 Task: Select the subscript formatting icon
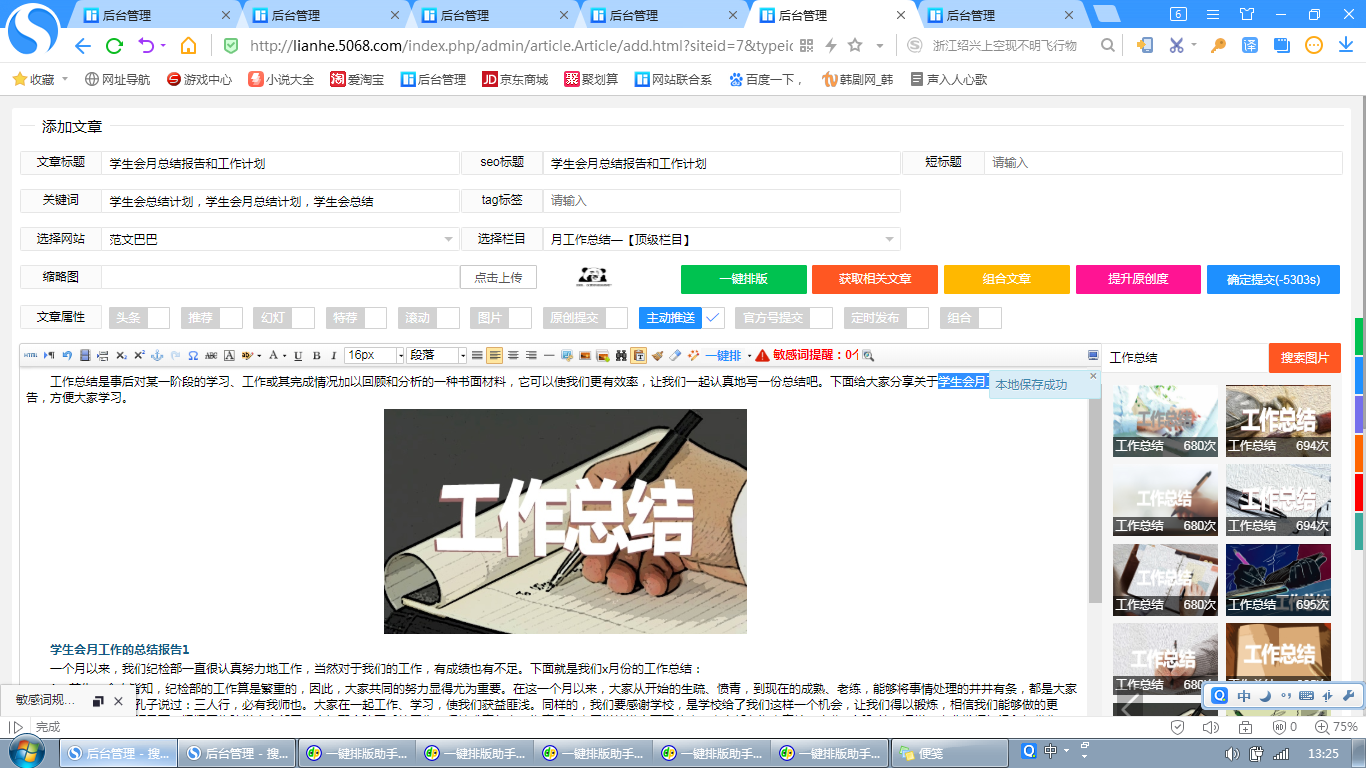click(x=122, y=355)
